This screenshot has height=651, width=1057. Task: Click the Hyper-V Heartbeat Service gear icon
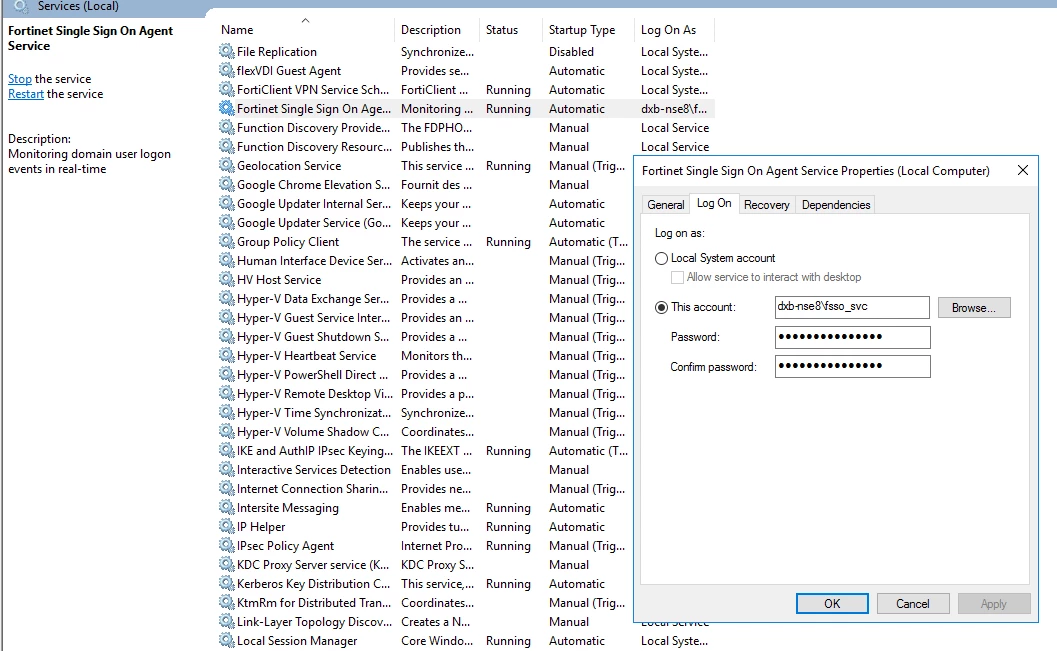pos(226,355)
